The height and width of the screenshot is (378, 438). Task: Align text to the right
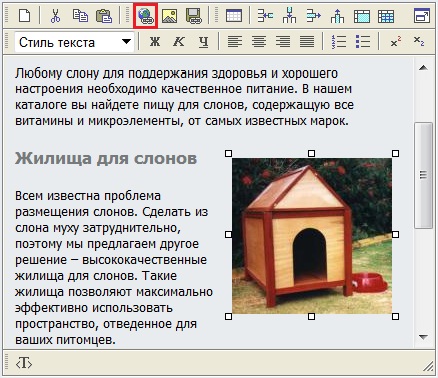click(283, 42)
